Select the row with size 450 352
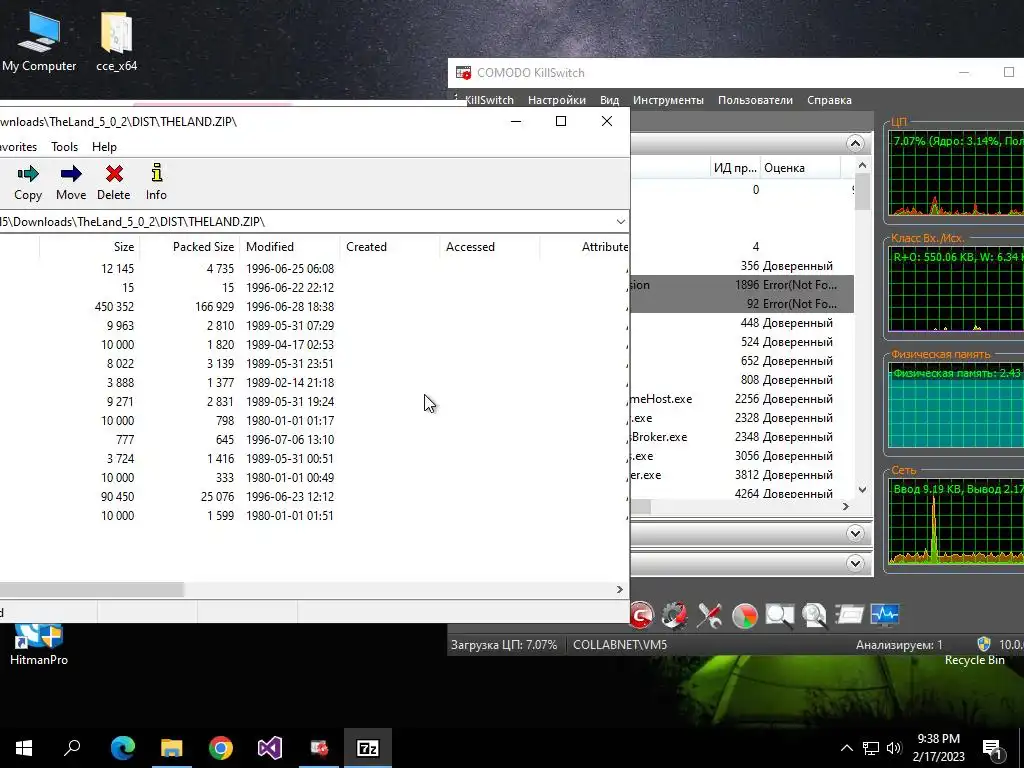This screenshot has width=1024, height=768. (x=313, y=306)
